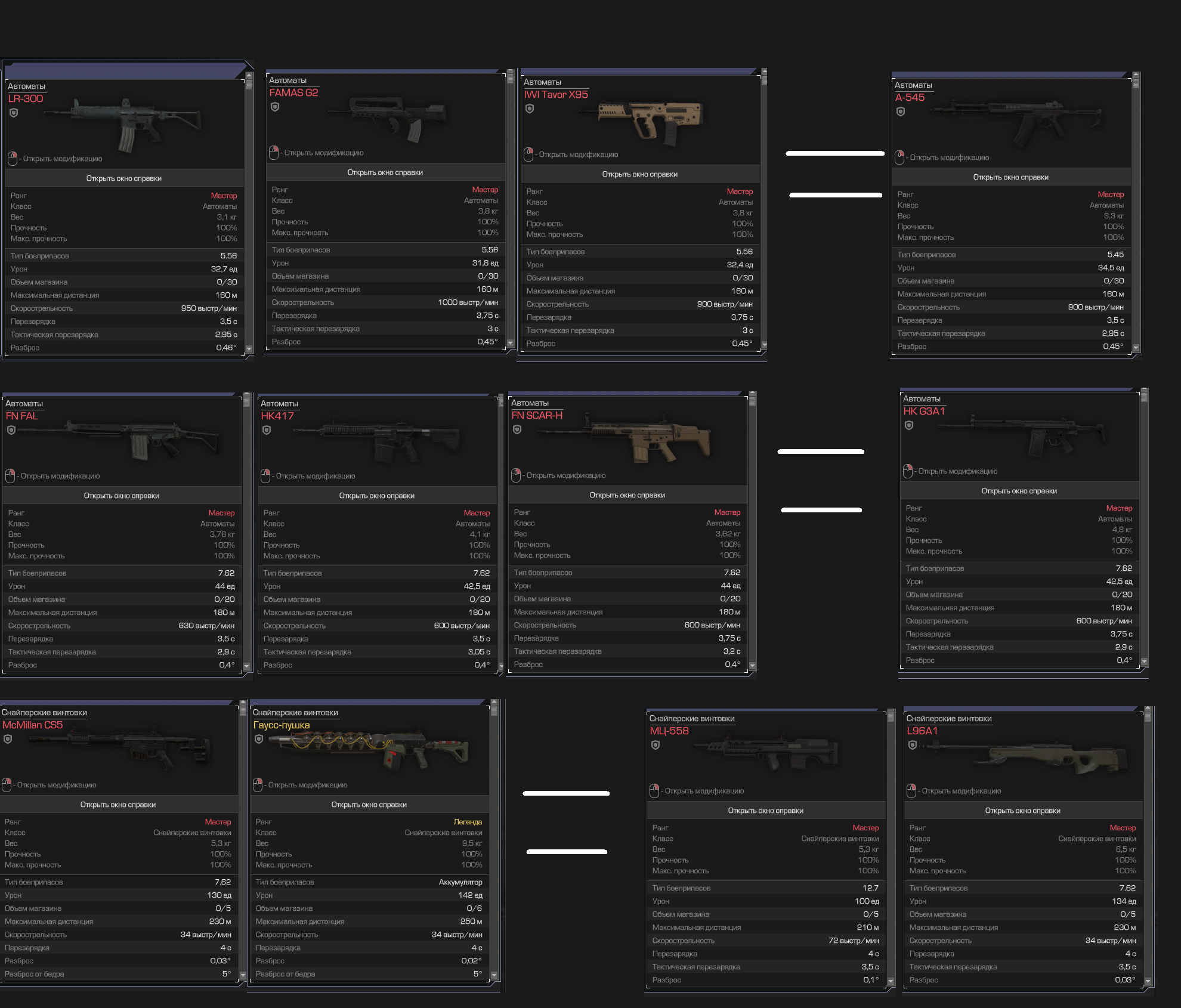Open the help window for HK417
1181x1008 pixels.
pyautogui.click(x=377, y=496)
